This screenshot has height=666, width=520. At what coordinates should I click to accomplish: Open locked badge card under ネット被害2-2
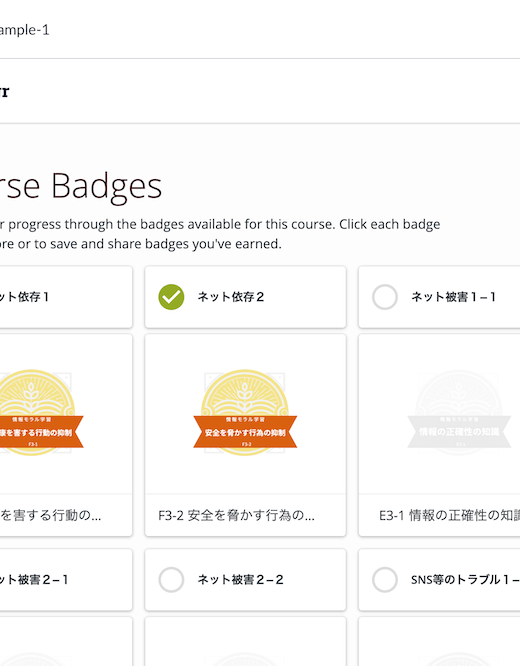tap(246, 641)
